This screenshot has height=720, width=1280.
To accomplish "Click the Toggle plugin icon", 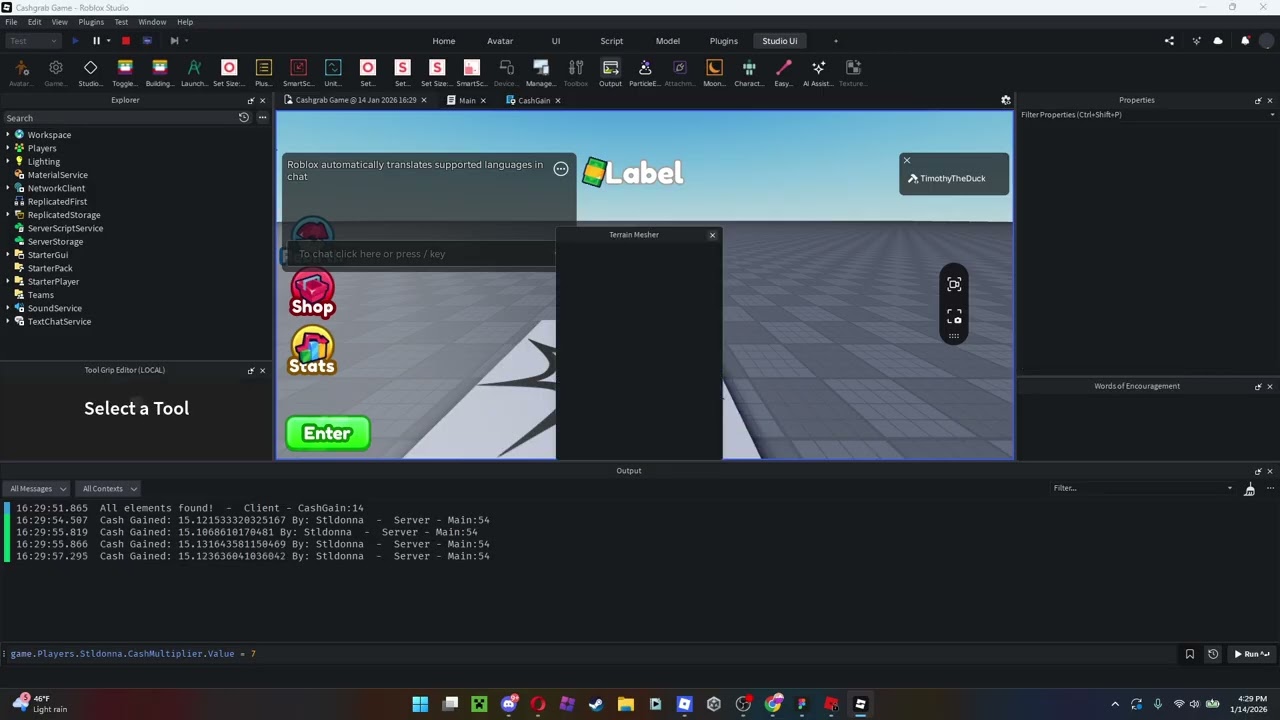I will pyautogui.click(x=125, y=73).
